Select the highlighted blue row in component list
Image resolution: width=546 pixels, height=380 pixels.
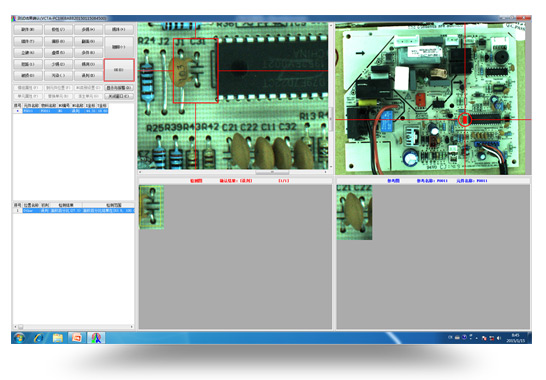pyautogui.click(x=65, y=111)
